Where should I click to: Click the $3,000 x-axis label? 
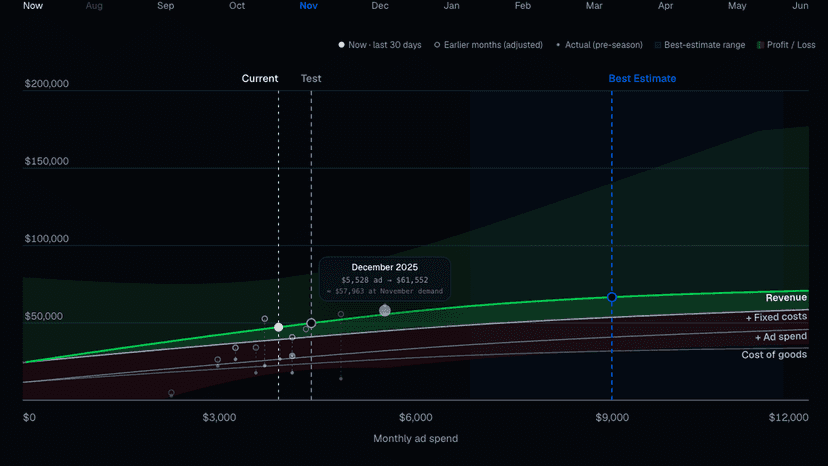click(219, 417)
